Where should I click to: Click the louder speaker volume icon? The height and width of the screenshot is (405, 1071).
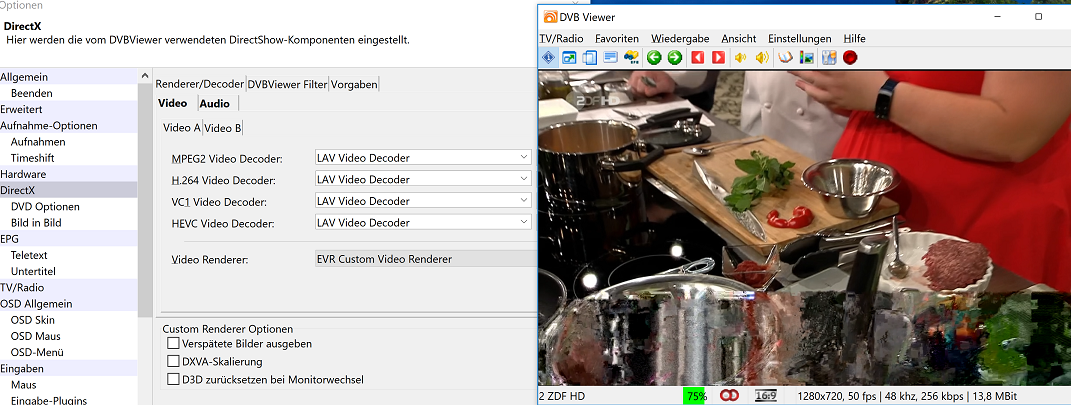[762, 58]
